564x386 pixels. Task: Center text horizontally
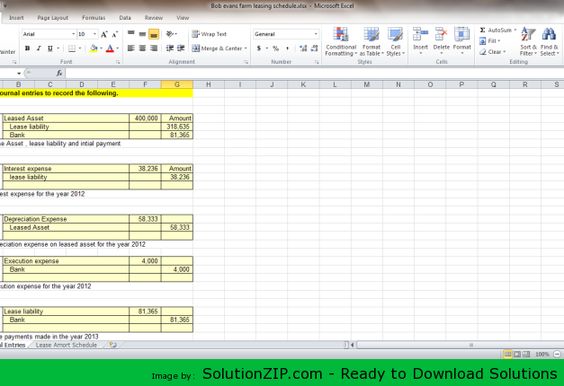pyautogui.click(x=142, y=48)
